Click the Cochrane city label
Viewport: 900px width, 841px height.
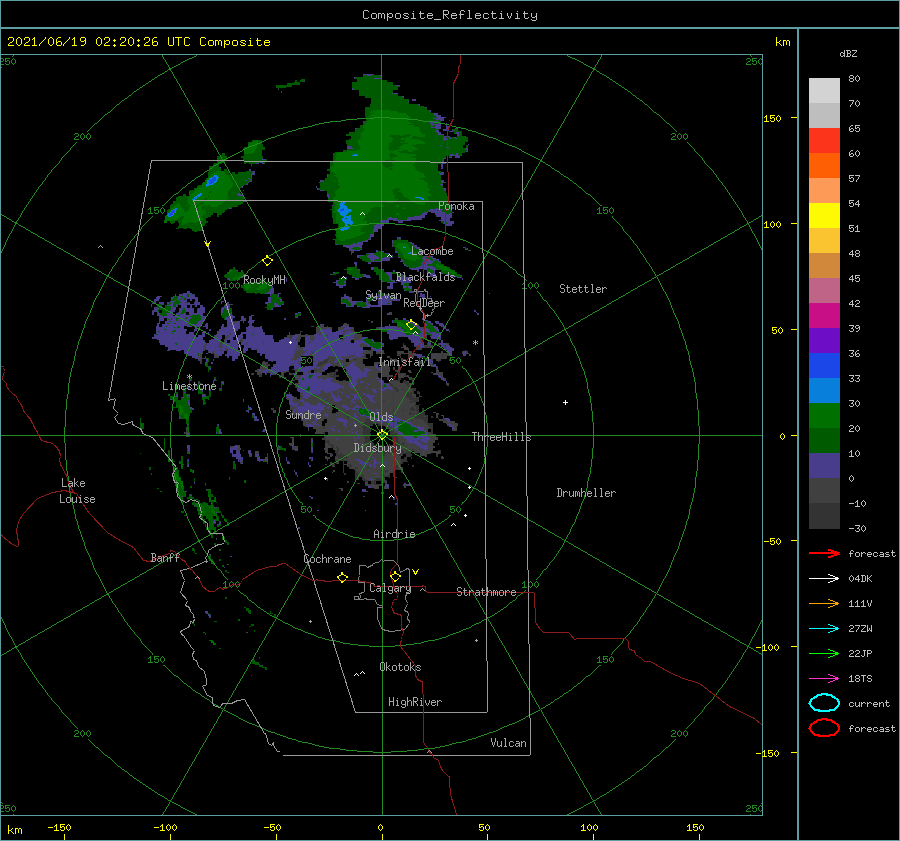coord(327,559)
